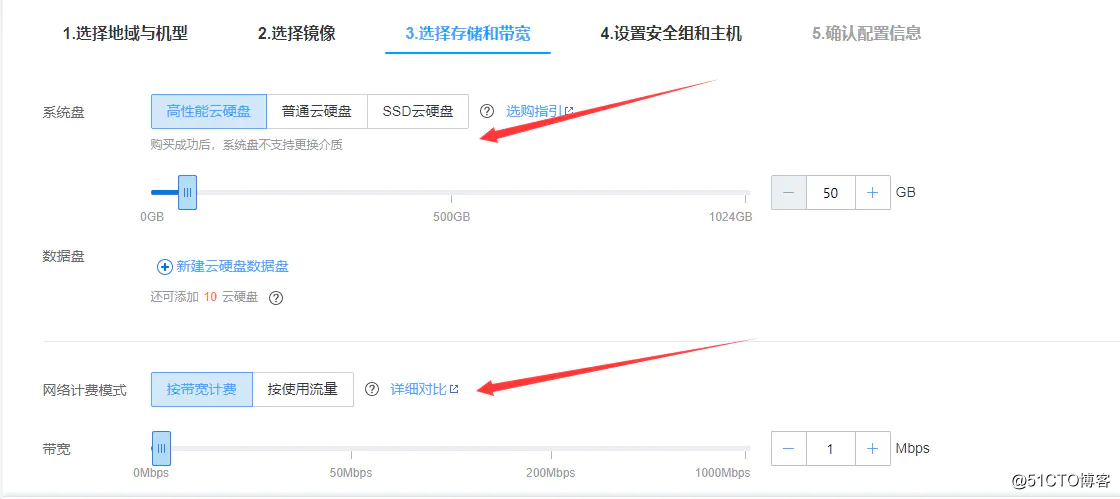The height and width of the screenshot is (499, 1120).
Task: Increase system disk size with plus button
Action: point(872,193)
